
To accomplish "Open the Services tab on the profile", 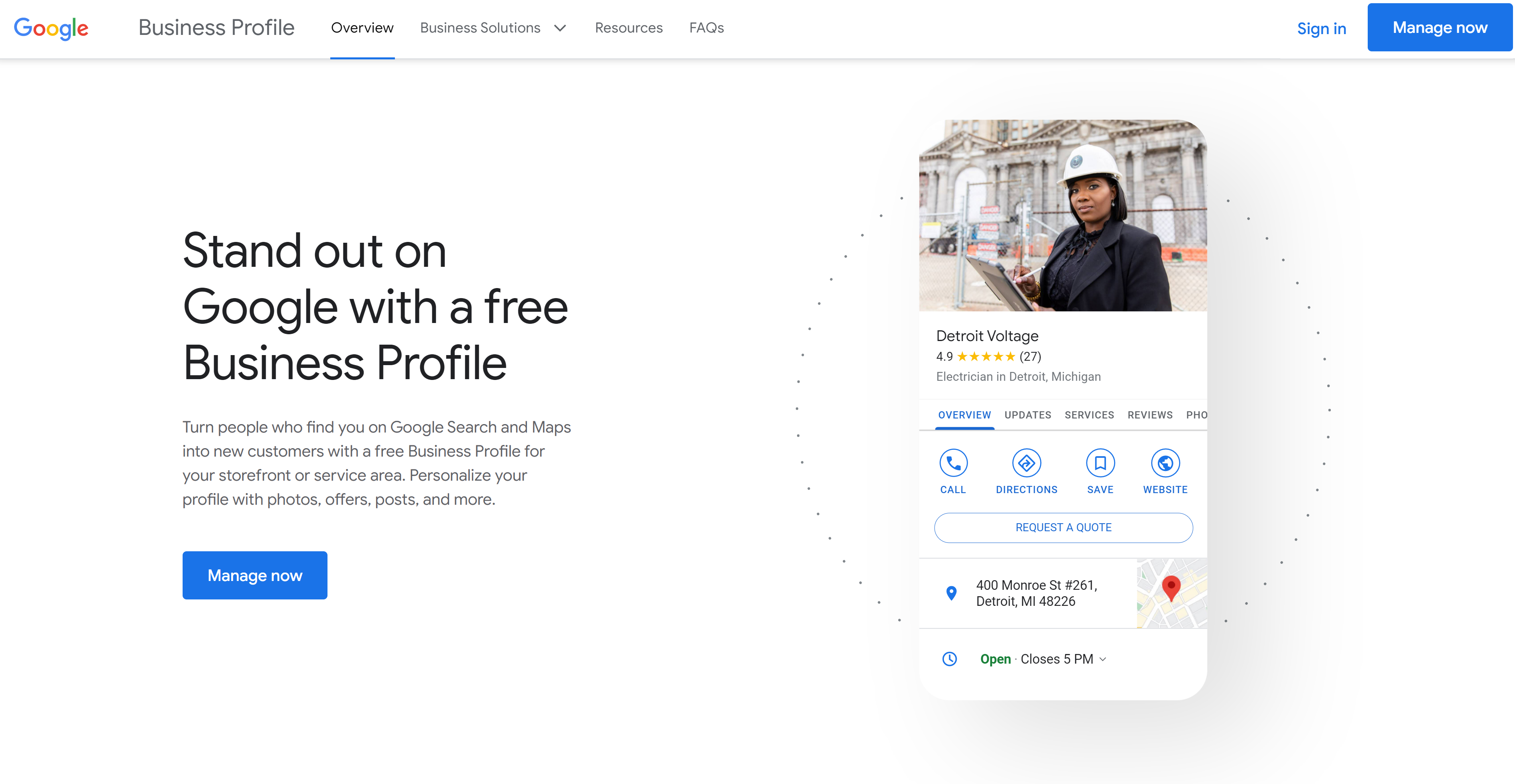I will click(x=1089, y=414).
